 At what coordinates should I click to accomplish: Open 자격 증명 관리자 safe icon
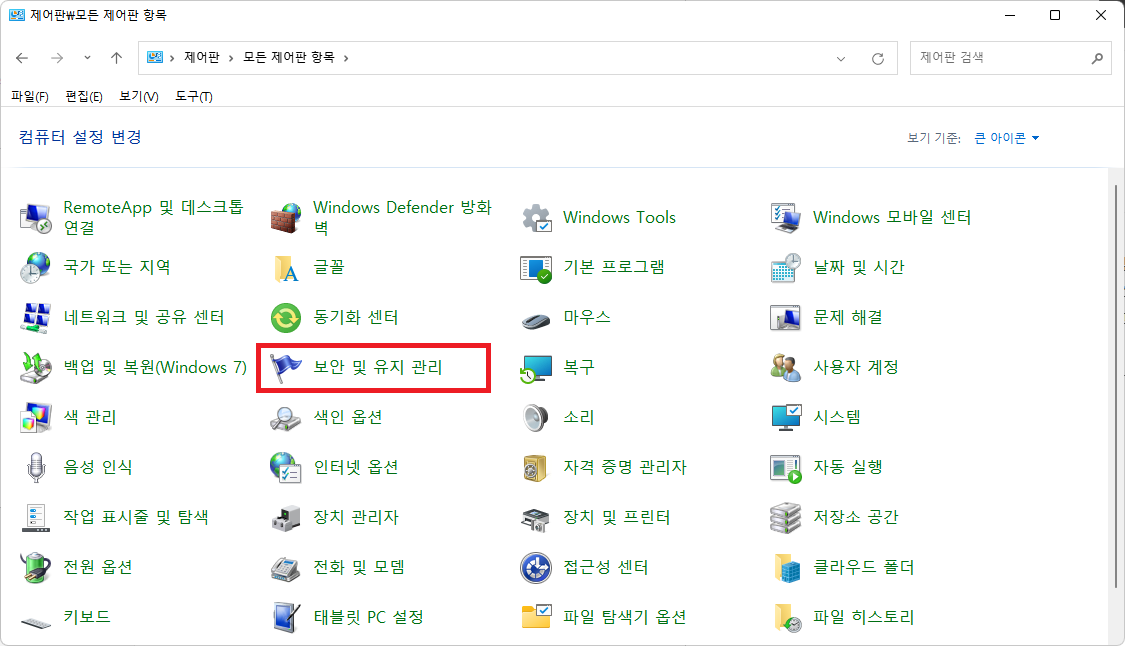click(536, 468)
